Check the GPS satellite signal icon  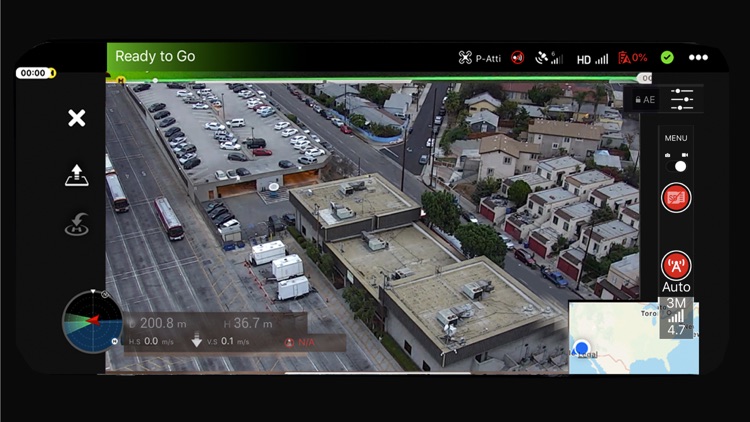[549, 58]
